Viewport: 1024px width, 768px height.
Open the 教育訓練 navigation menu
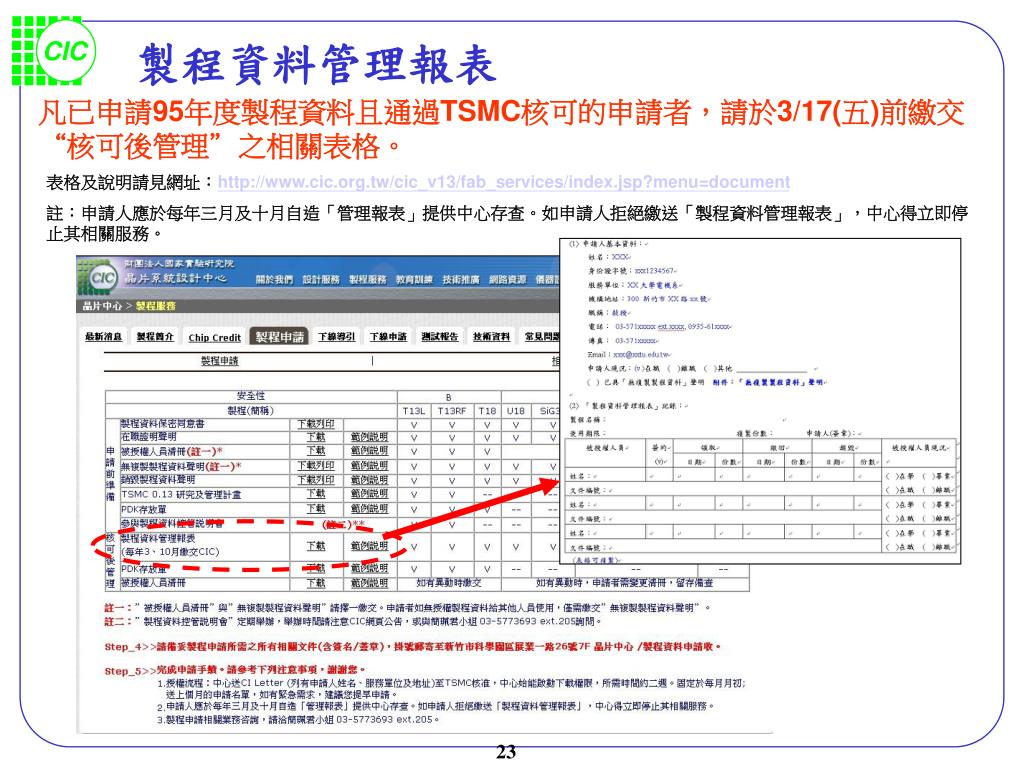click(414, 280)
